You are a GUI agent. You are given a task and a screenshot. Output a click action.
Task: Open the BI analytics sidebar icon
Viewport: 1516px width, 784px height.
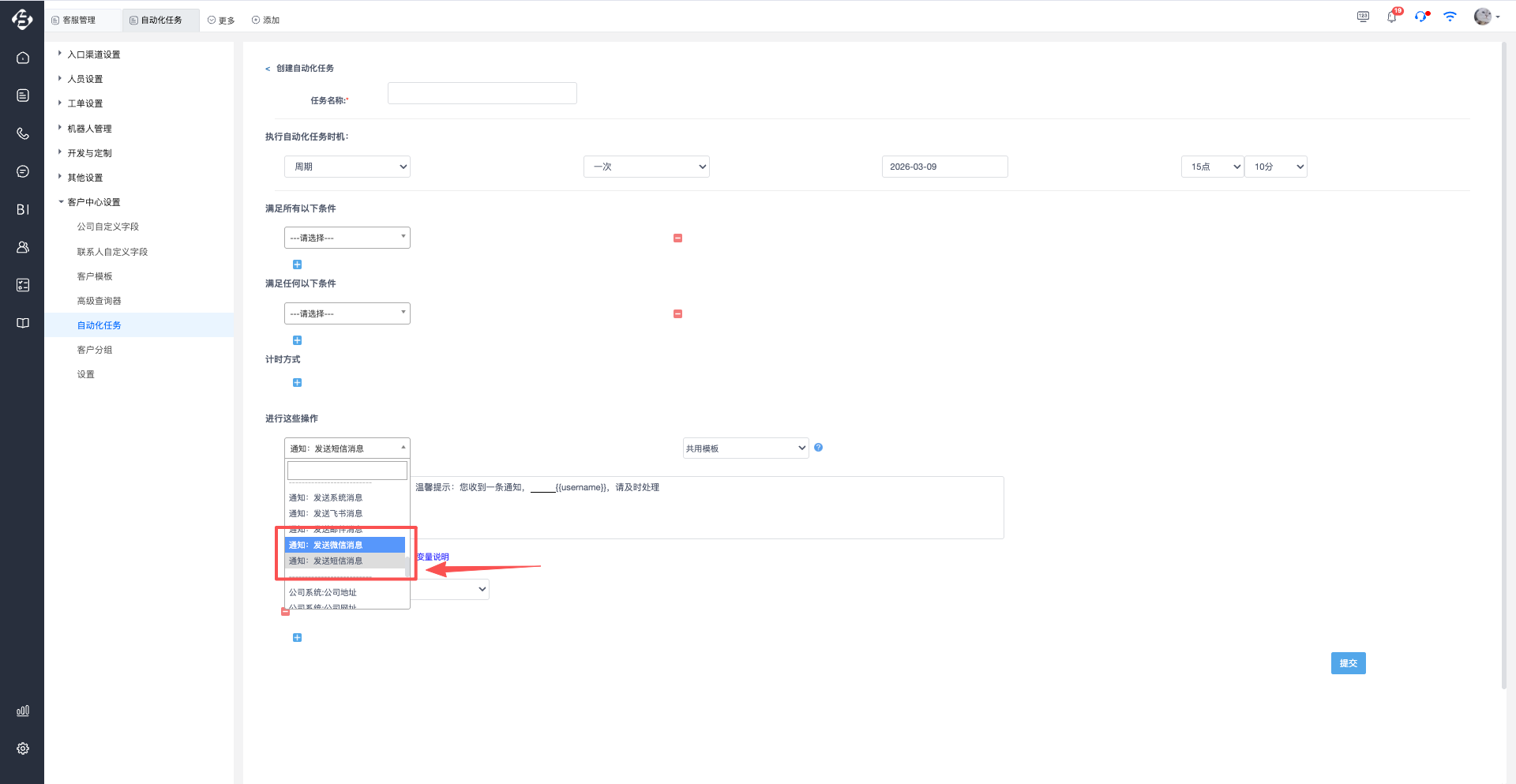pyautogui.click(x=23, y=209)
